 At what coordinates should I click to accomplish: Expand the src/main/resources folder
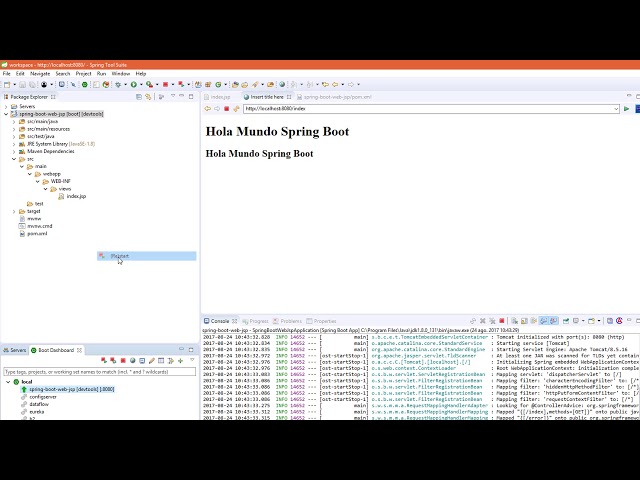pos(14,129)
